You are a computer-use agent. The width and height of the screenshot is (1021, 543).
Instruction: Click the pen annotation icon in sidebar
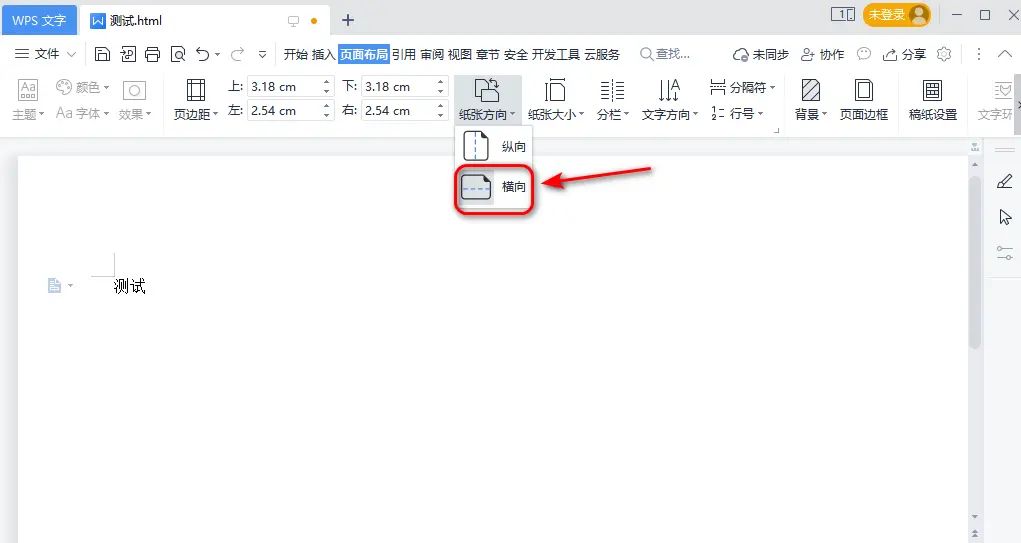tap(1005, 182)
